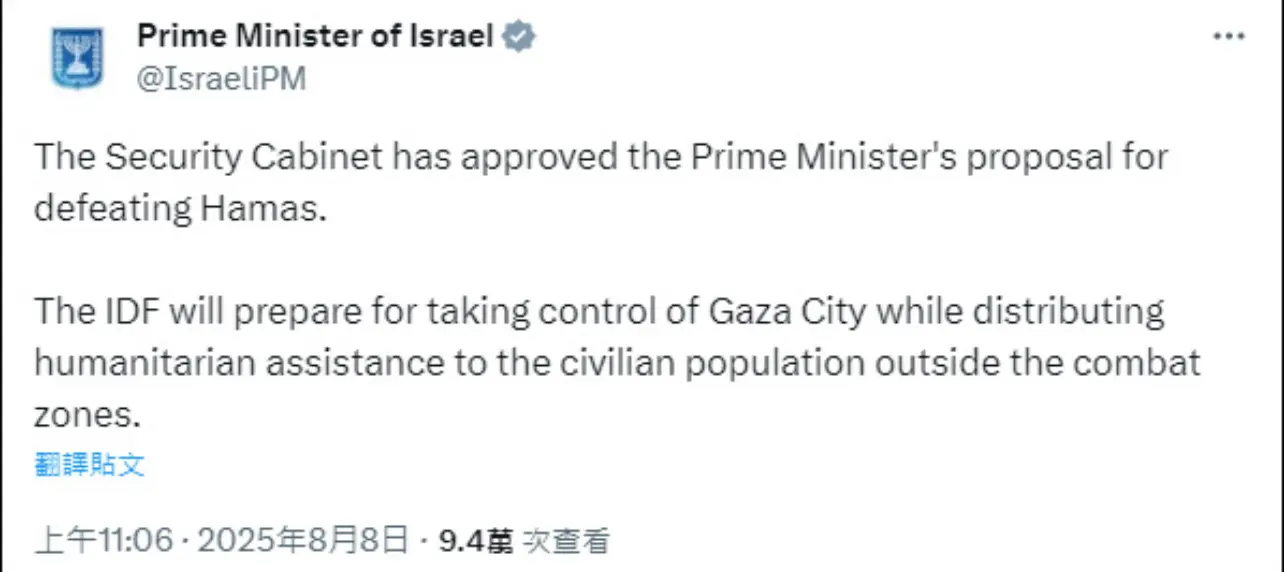Open the Israeli PM profile avatar
Screen dimensions: 1284x572
77,57
